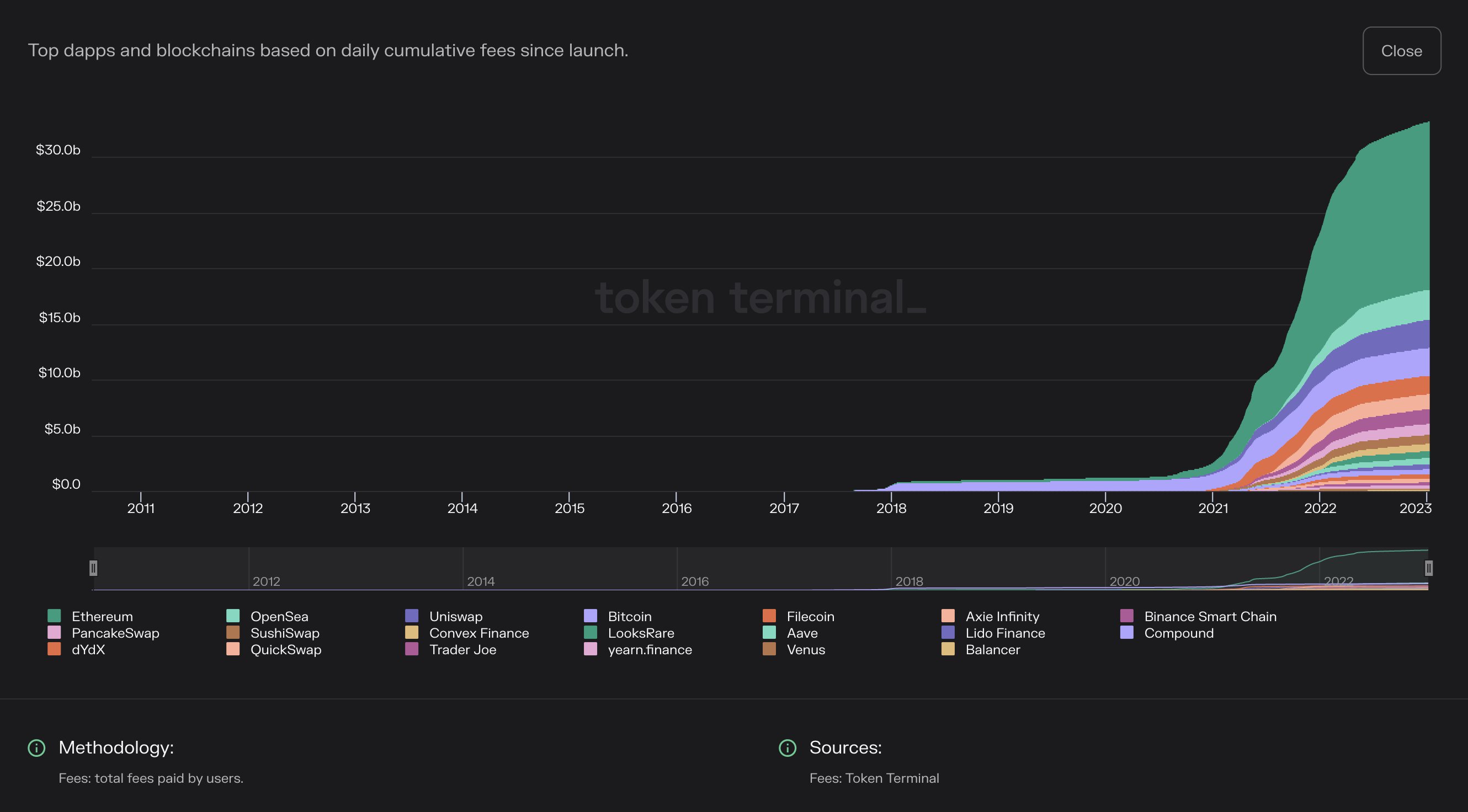Click the Sources info icon
1468x812 pixels.
(788, 747)
